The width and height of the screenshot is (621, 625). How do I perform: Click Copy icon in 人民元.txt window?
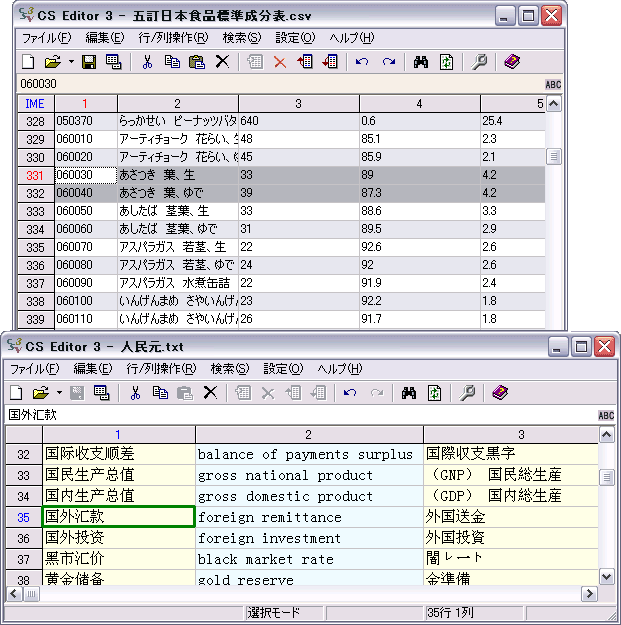[160, 393]
